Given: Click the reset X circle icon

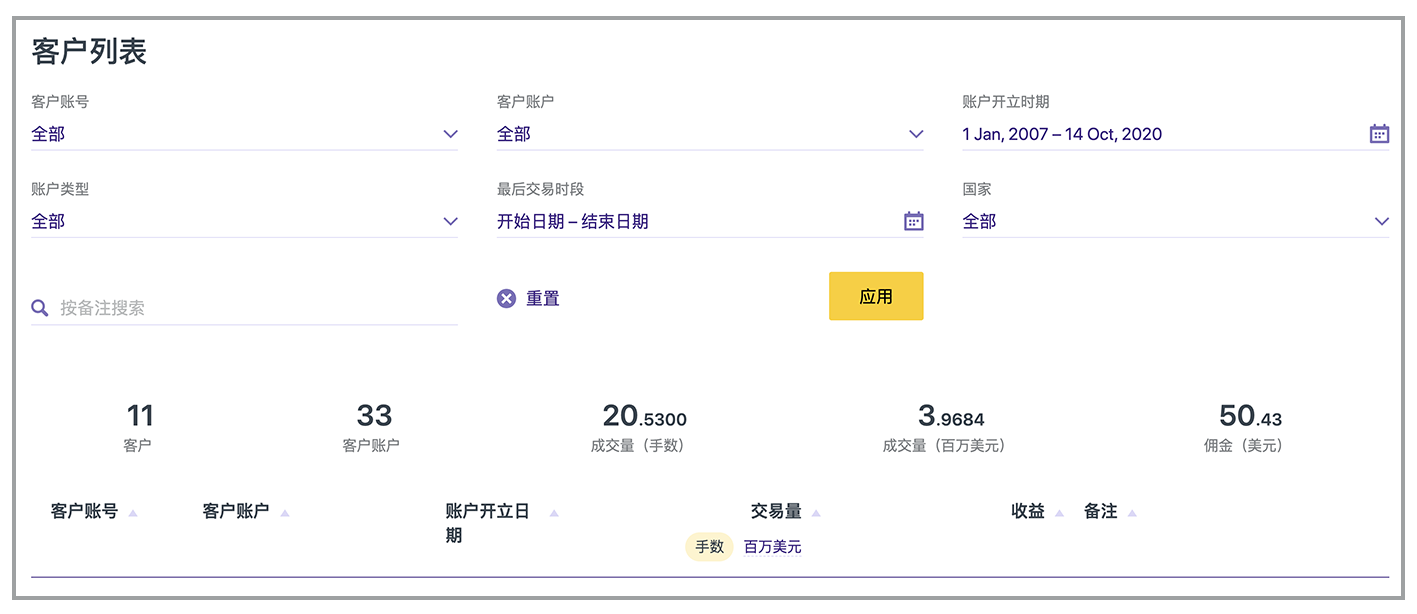Looking at the screenshot, I should pos(506,298).
